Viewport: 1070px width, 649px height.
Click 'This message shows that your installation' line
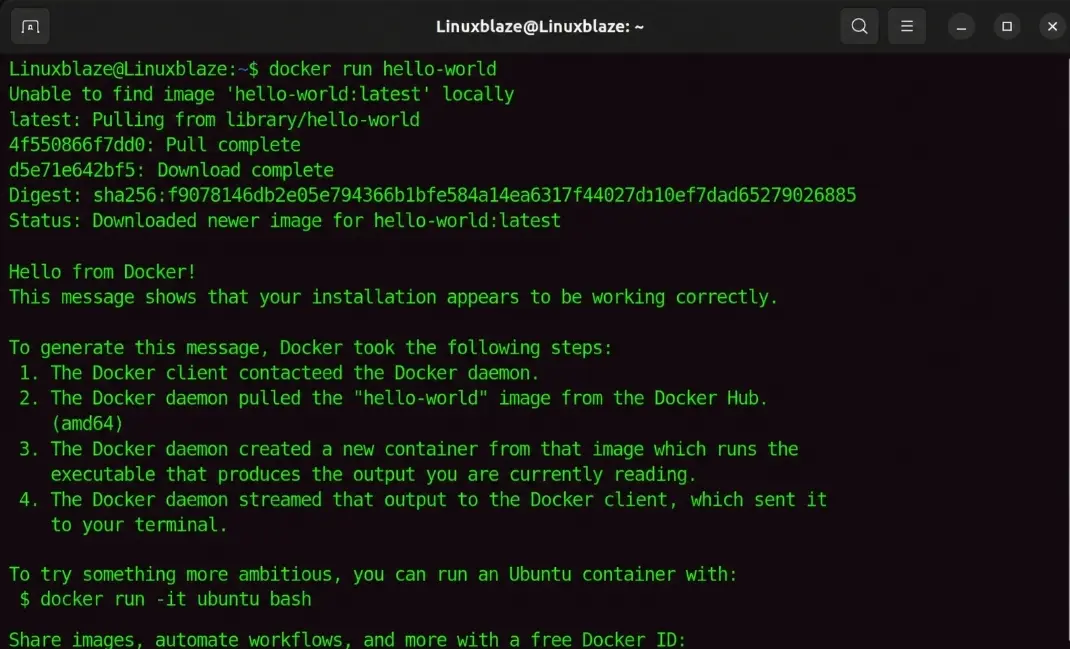393,297
